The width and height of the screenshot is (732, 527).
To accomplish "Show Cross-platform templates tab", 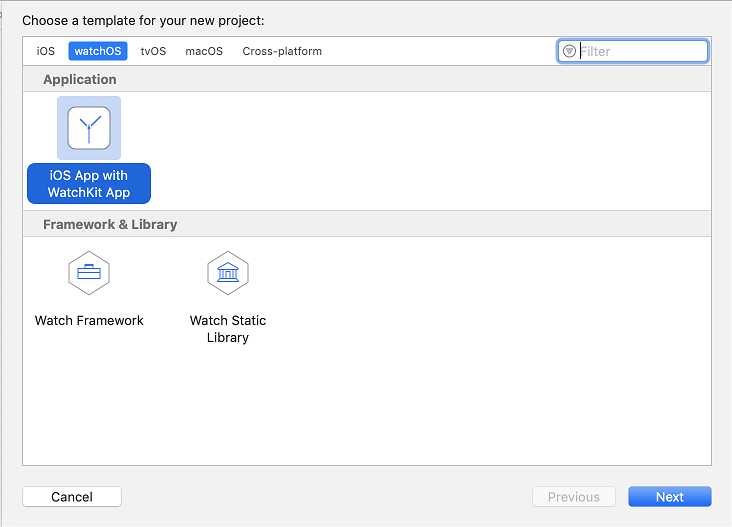I will pyautogui.click(x=282, y=51).
